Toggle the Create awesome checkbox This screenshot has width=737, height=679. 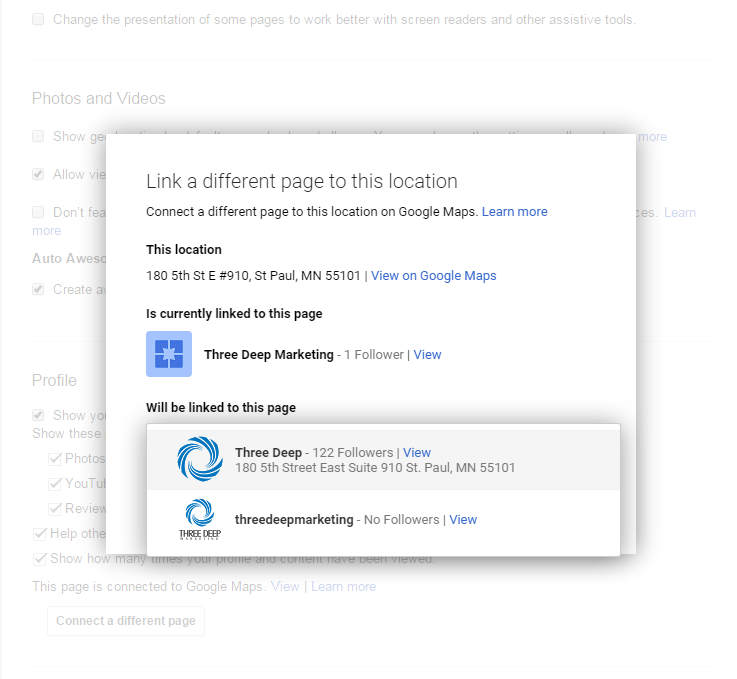(x=38, y=289)
